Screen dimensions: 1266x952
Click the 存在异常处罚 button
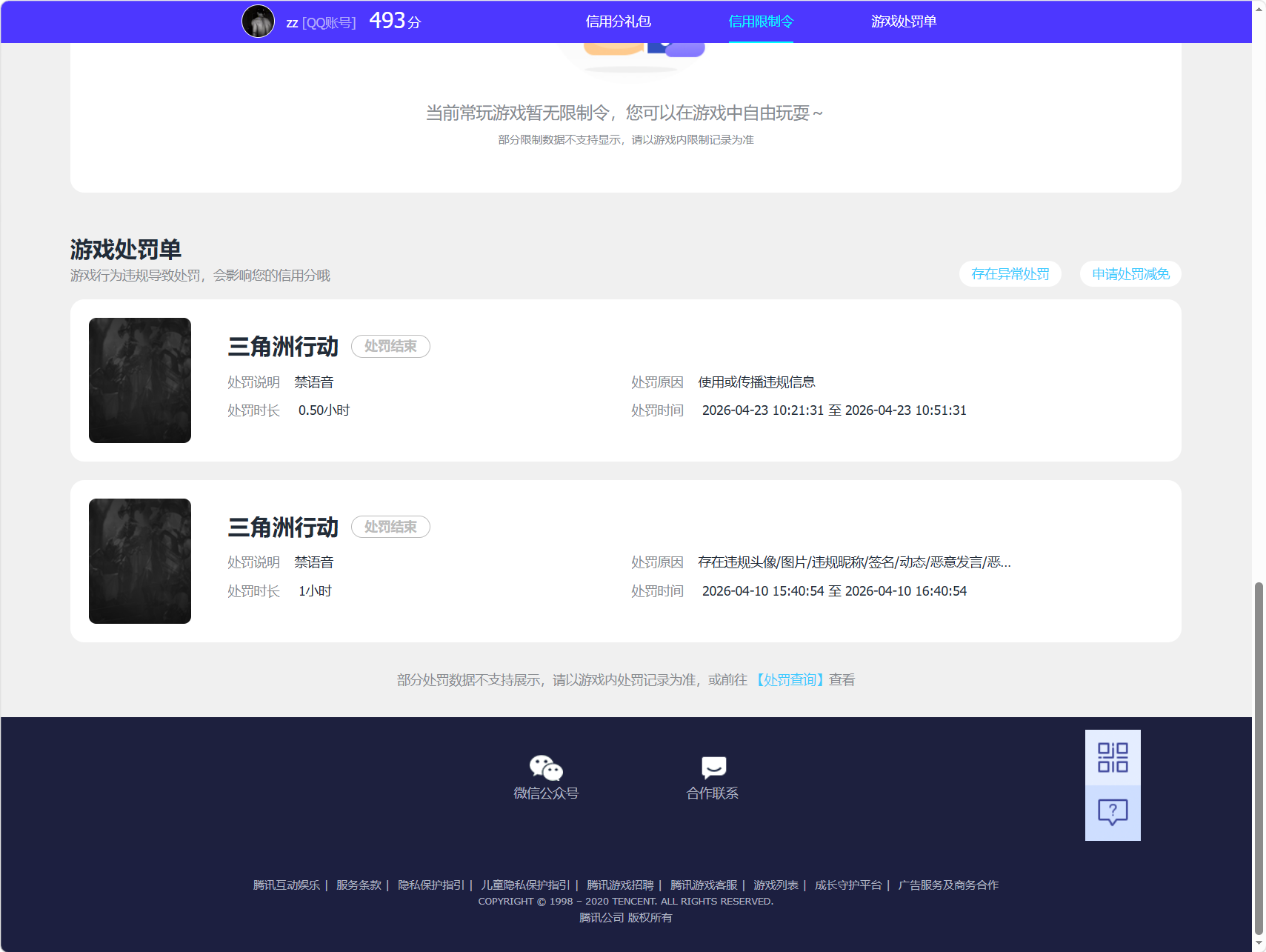click(x=1010, y=274)
